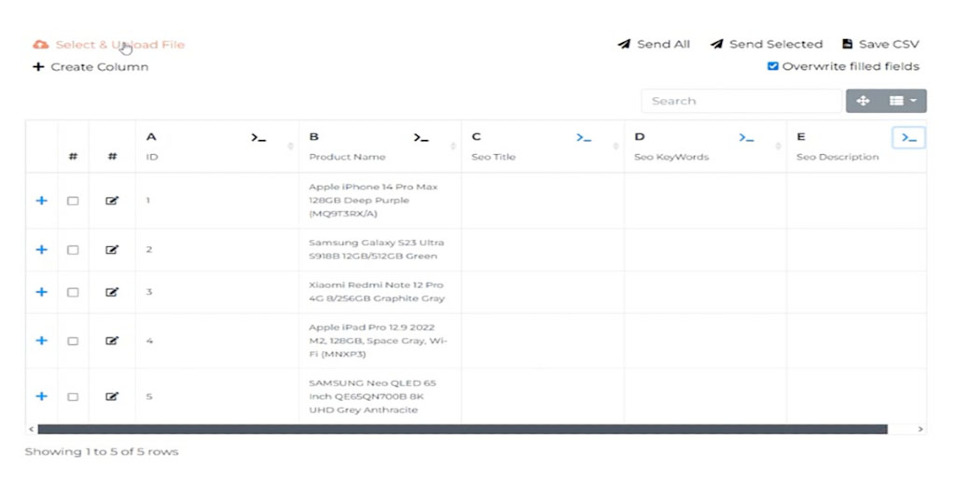
Task: Click the horizontal scrollbar thumb below table
Action: [462, 429]
